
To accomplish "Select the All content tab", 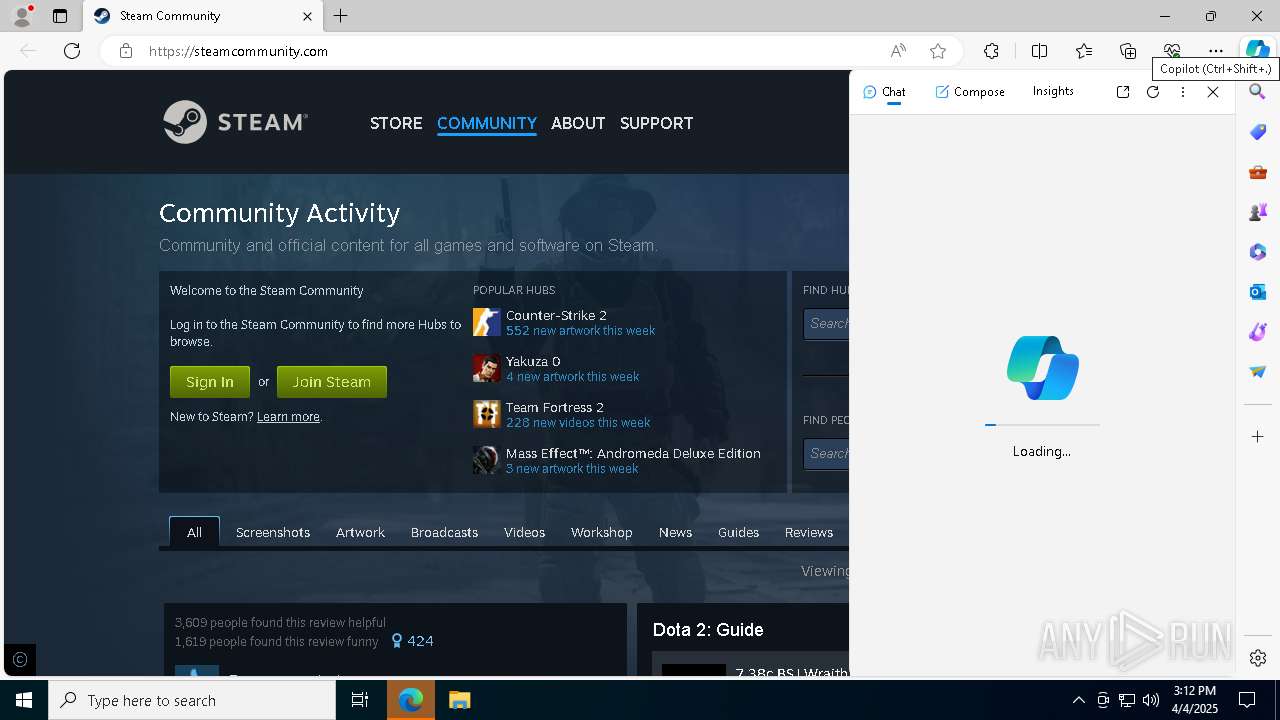I will point(194,532).
